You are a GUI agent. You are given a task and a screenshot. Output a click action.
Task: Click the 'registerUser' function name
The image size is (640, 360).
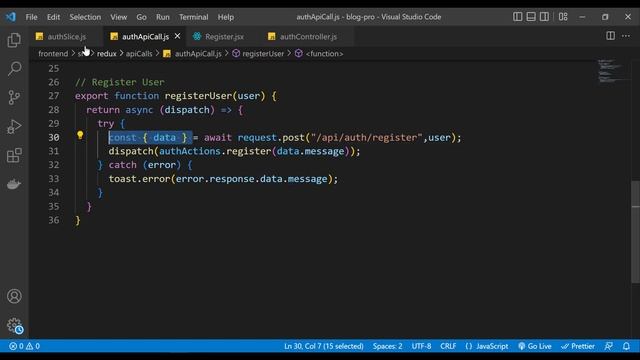point(198,96)
